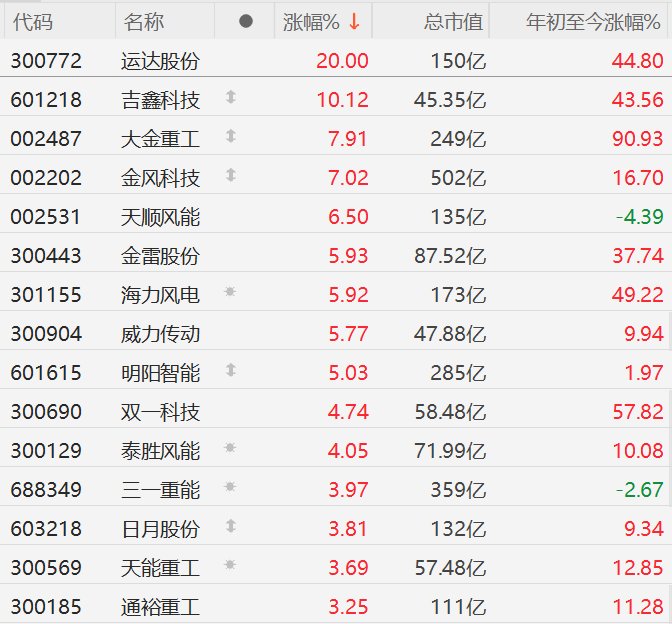Click stock code 601218
The height and width of the screenshot is (624, 672).
click(x=46, y=100)
